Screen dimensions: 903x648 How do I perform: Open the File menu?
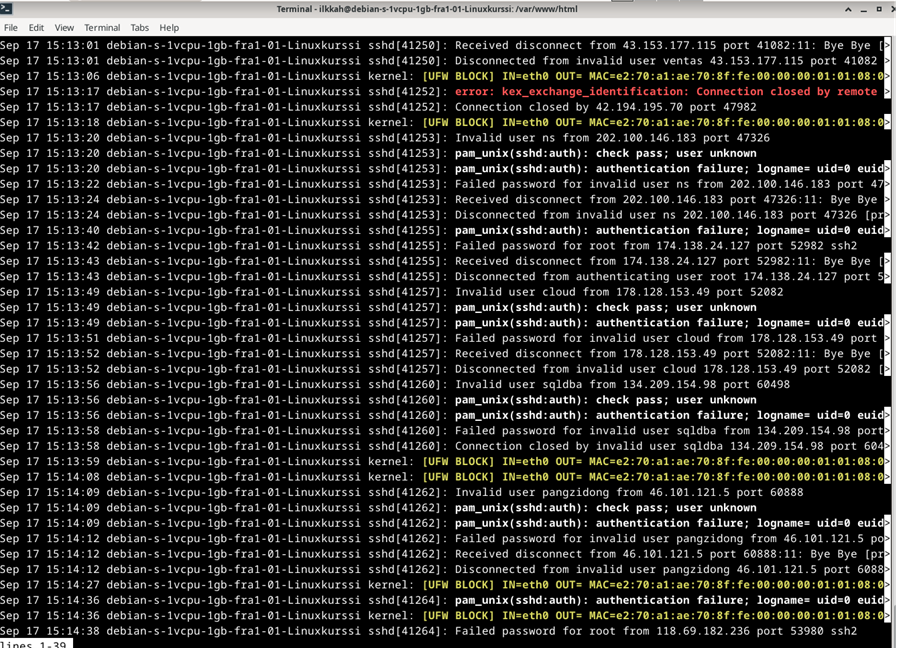pos(11,28)
